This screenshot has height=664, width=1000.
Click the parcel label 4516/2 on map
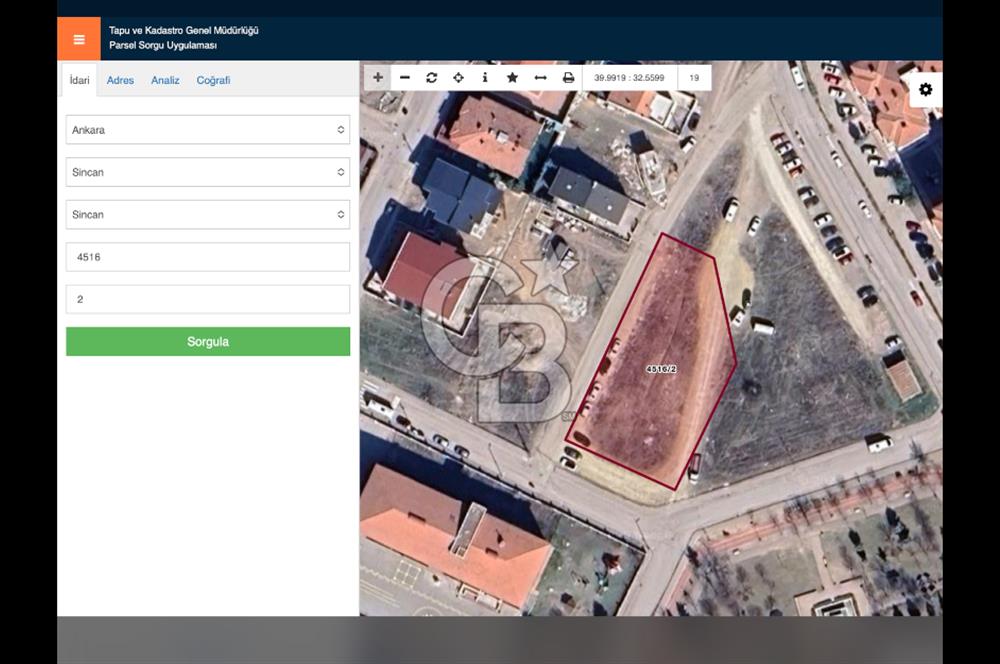pyautogui.click(x=661, y=369)
